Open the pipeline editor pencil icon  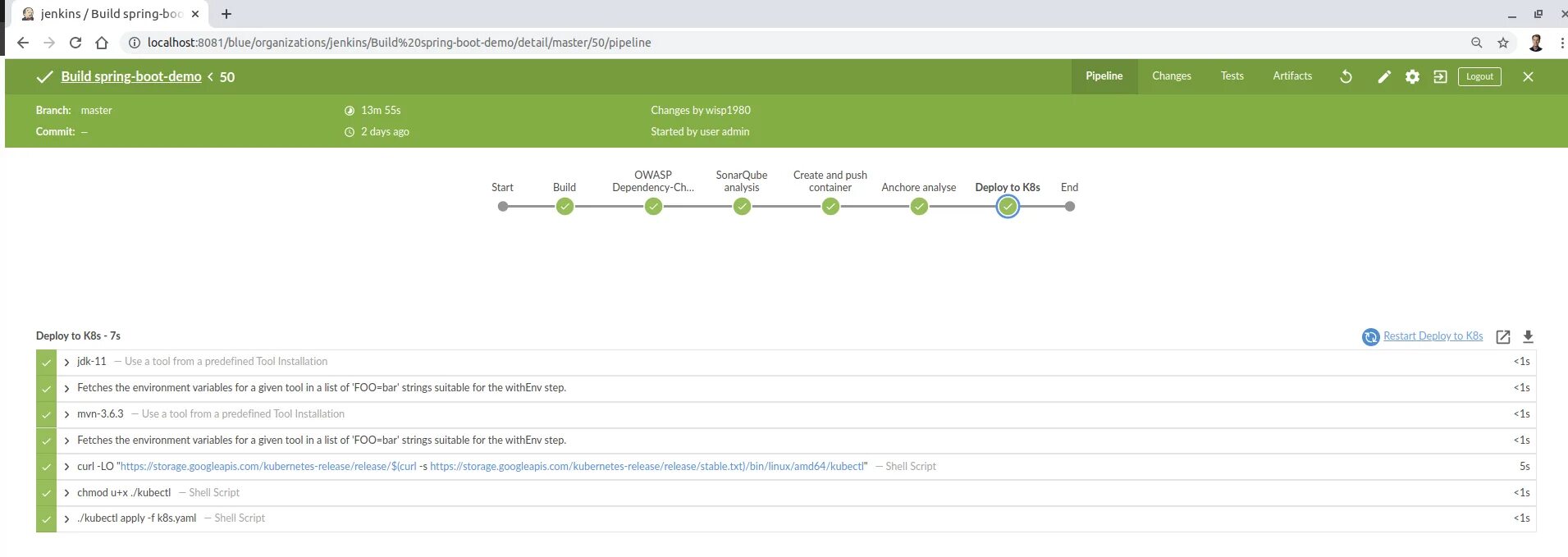1384,76
